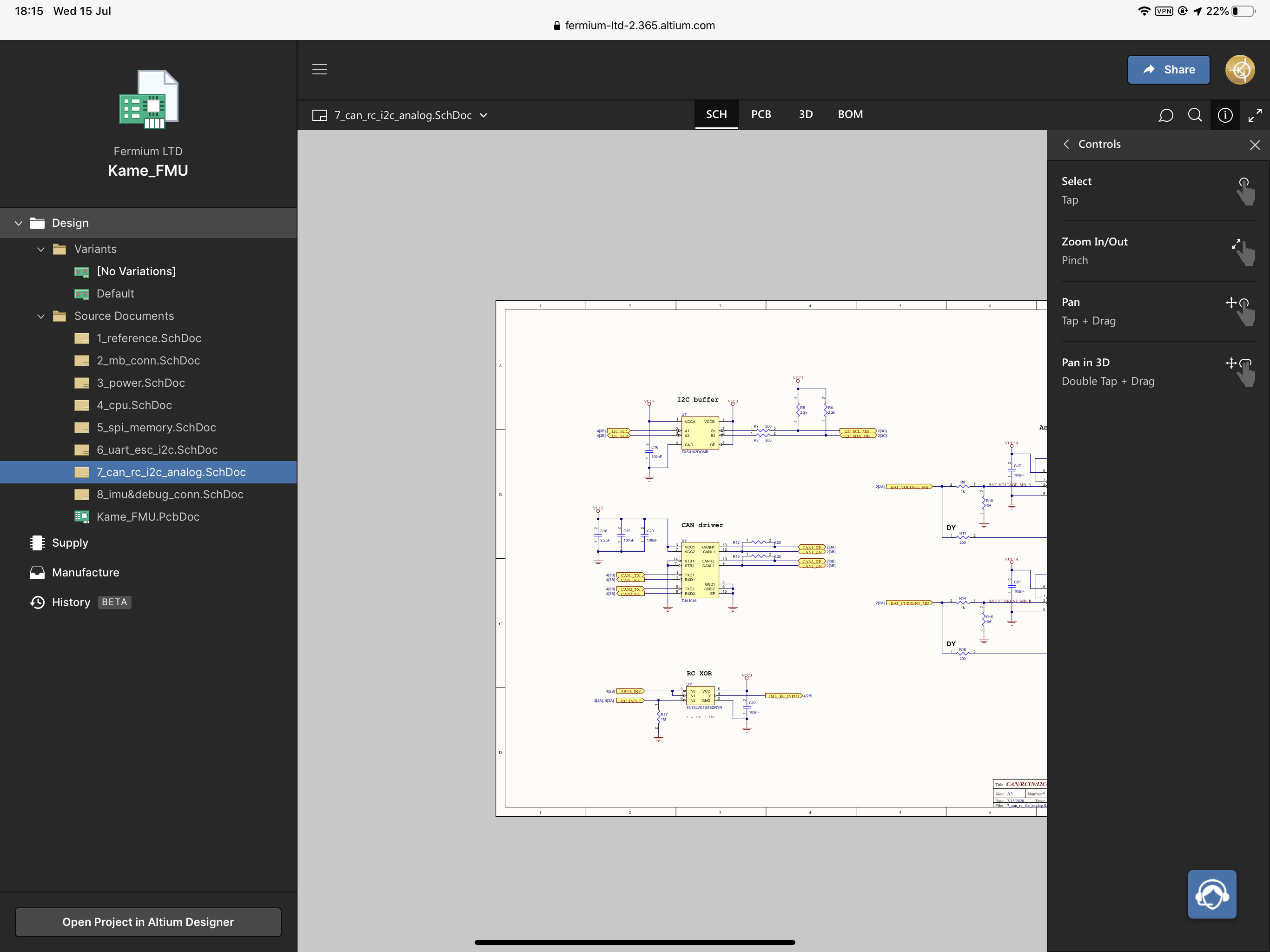Click the FMU_RC_INPUT net port
The width and height of the screenshot is (1270, 952).
[784, 696]
